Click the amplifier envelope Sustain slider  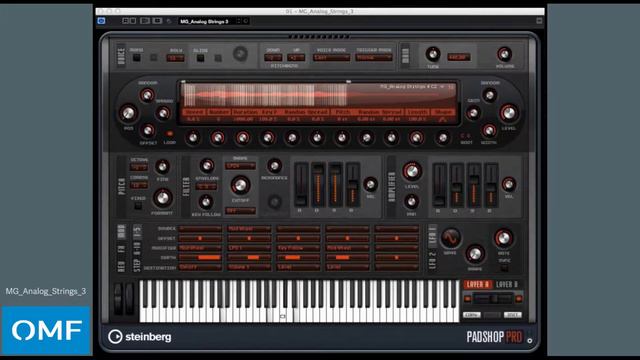474,184
